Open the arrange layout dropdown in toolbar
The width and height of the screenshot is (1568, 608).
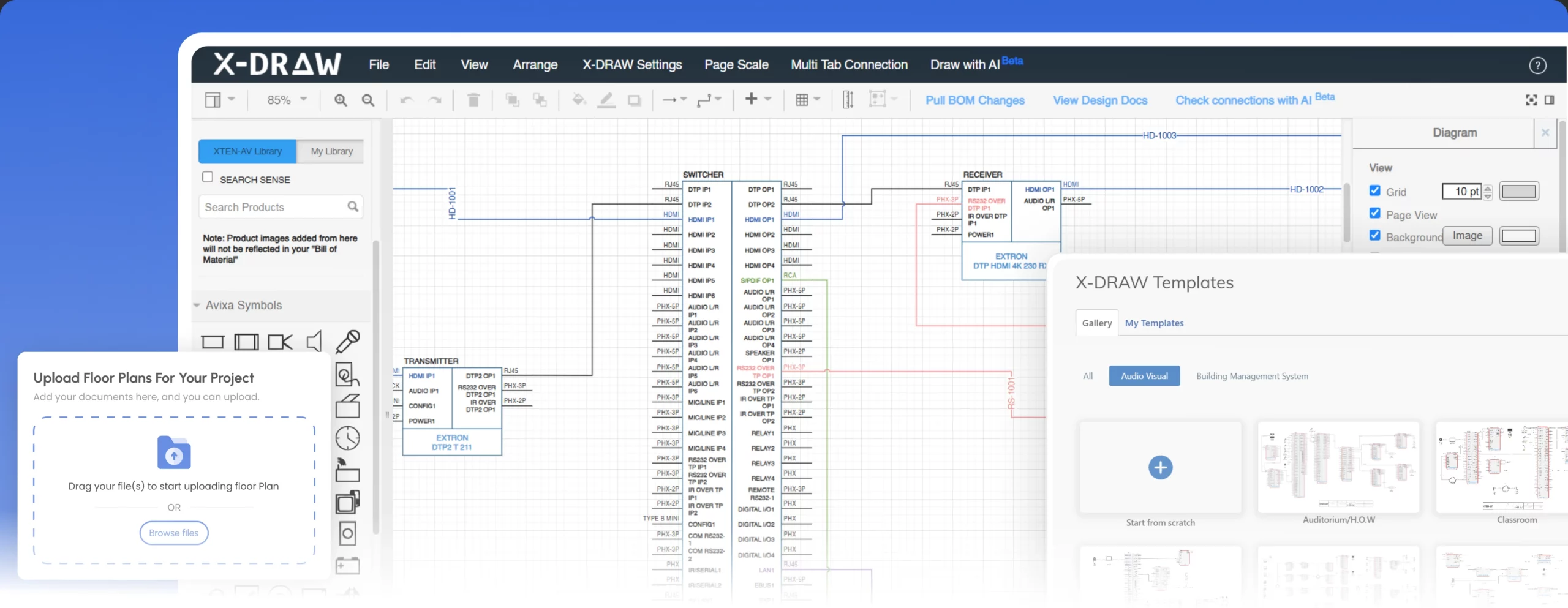click(x=883, y=99)
